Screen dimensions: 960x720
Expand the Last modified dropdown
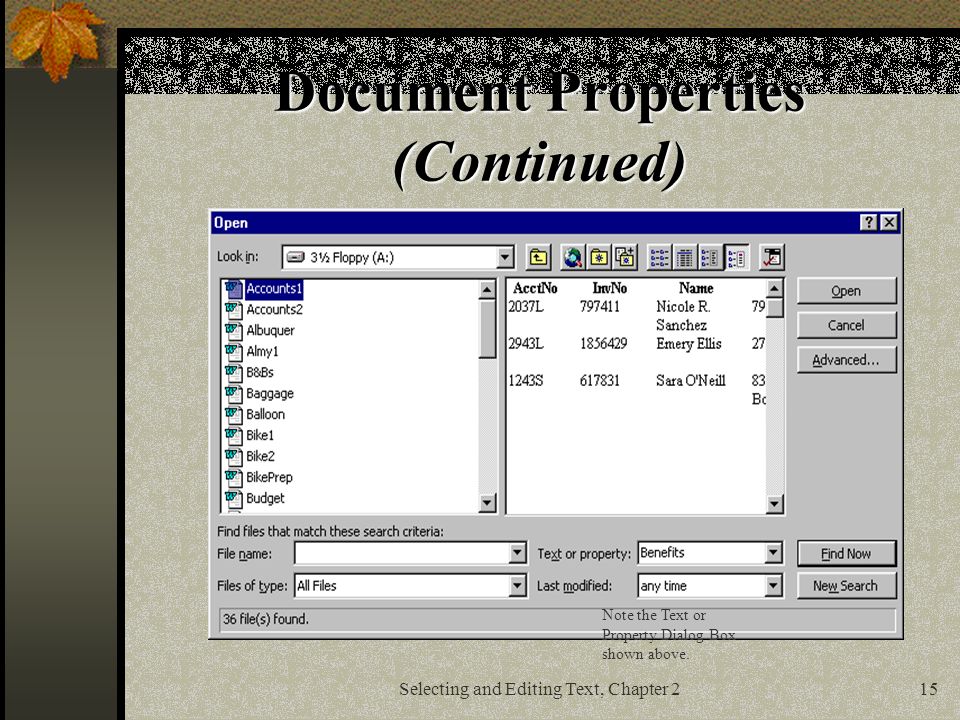[774, 586]
